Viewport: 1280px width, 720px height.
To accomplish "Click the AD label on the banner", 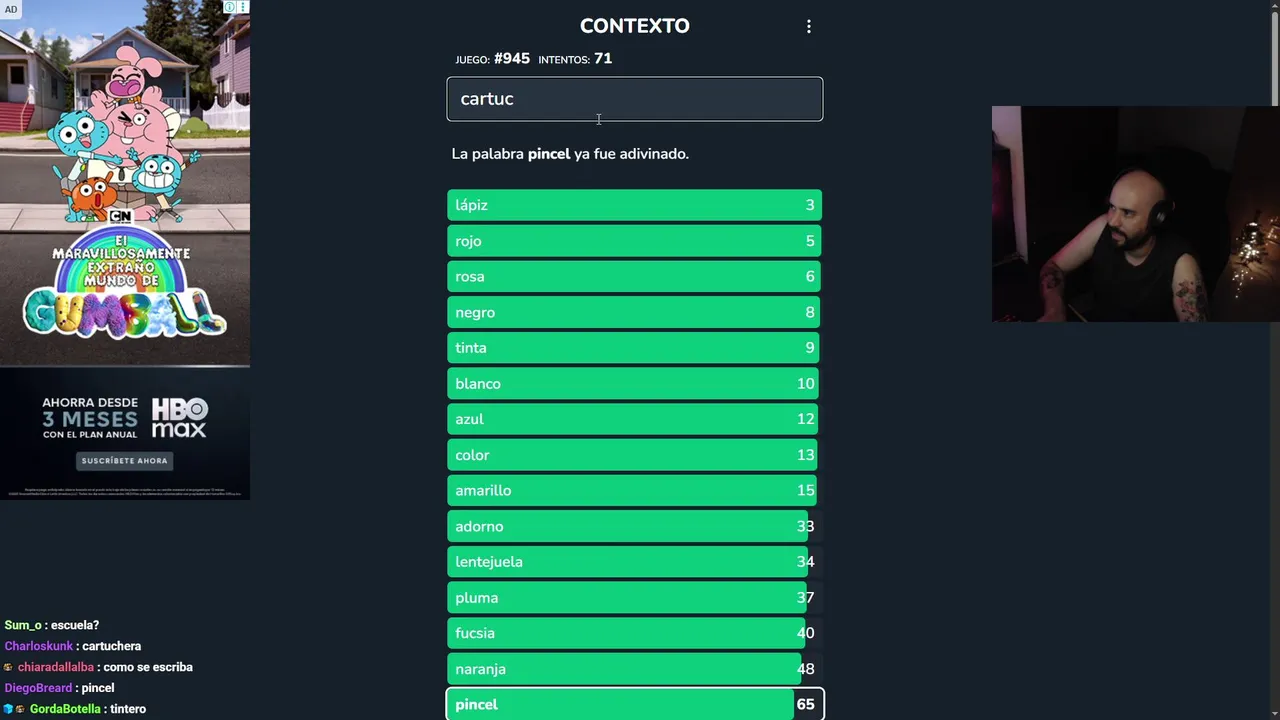I will [x=11, y=9].
